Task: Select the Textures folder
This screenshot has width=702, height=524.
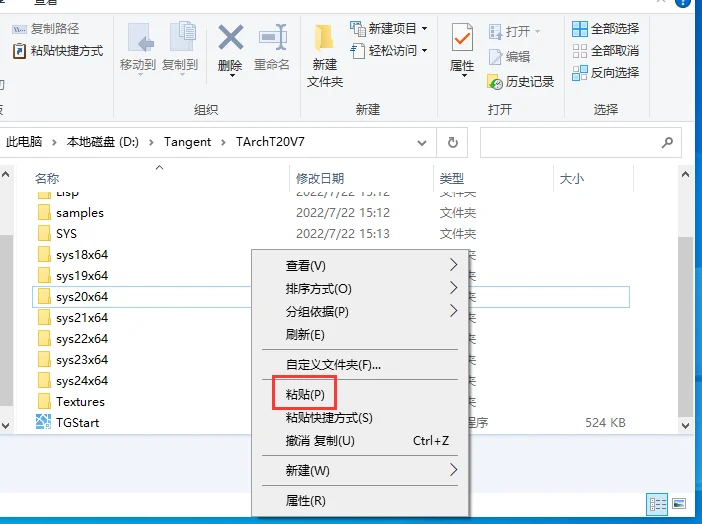Action: point(80,402)
